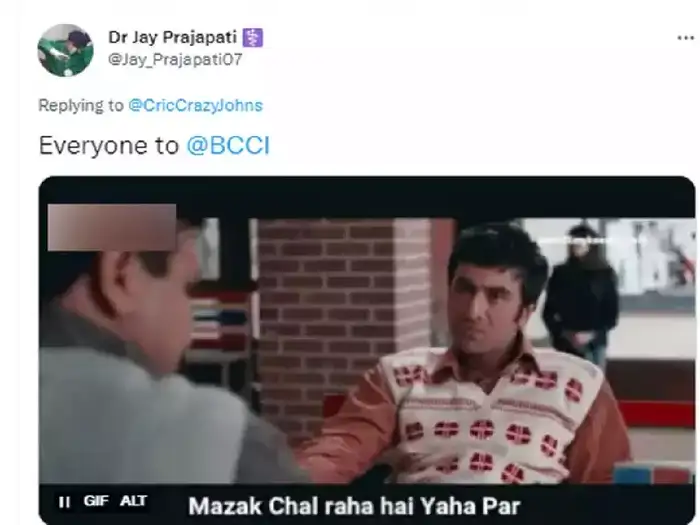Click the 'Replying to' label text
This screenshot has height=525, width=700.
[81, 105]
